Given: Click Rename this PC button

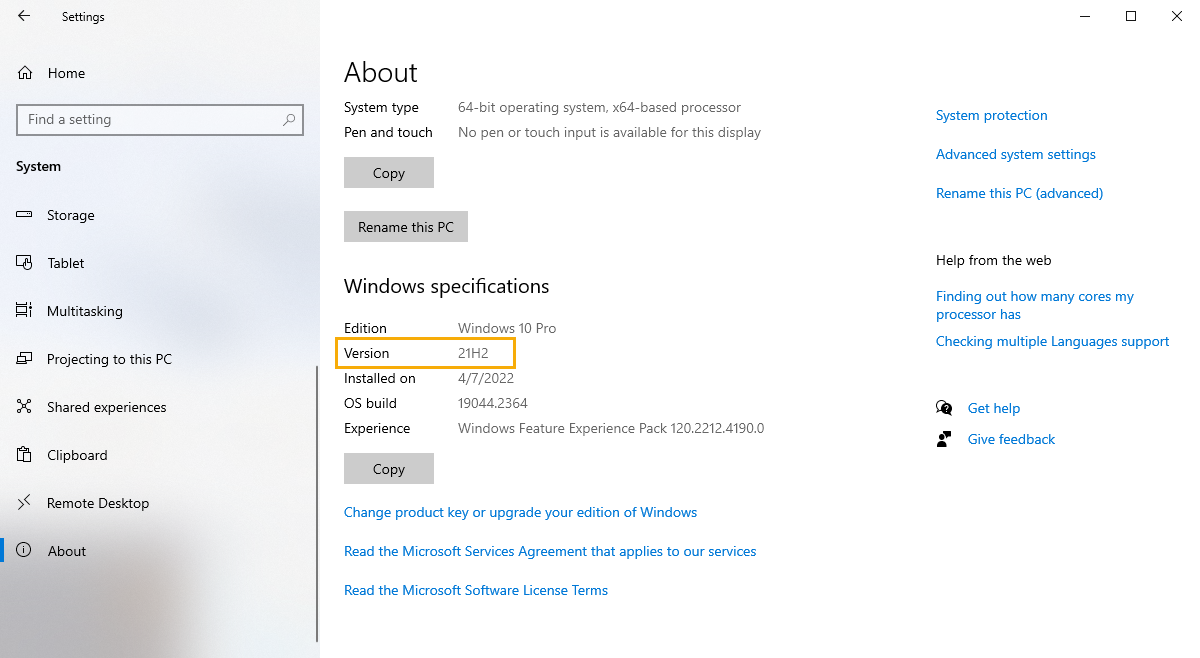Looking at the screenshot, I should click(406, 226).
